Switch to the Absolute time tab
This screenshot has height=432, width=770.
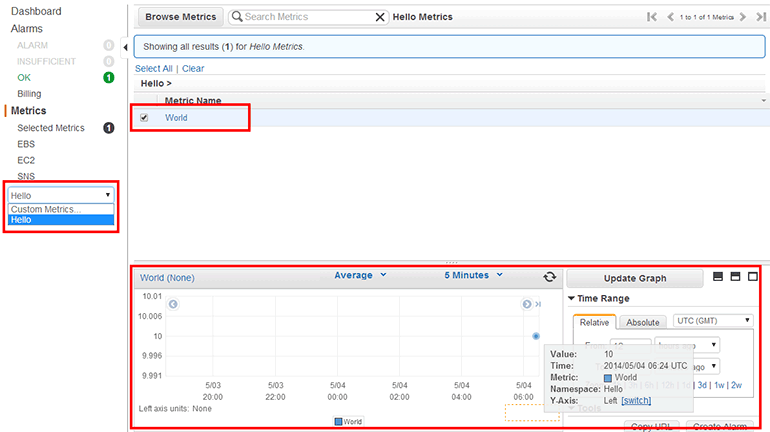[642, 322]
